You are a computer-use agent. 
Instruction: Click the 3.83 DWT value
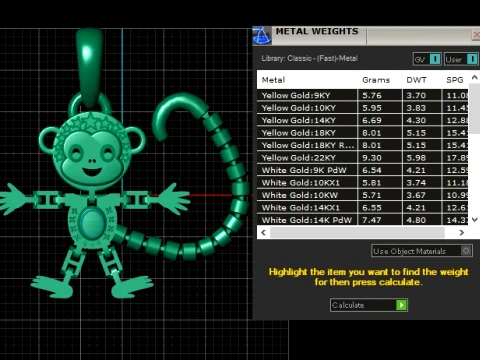(416, 108)
